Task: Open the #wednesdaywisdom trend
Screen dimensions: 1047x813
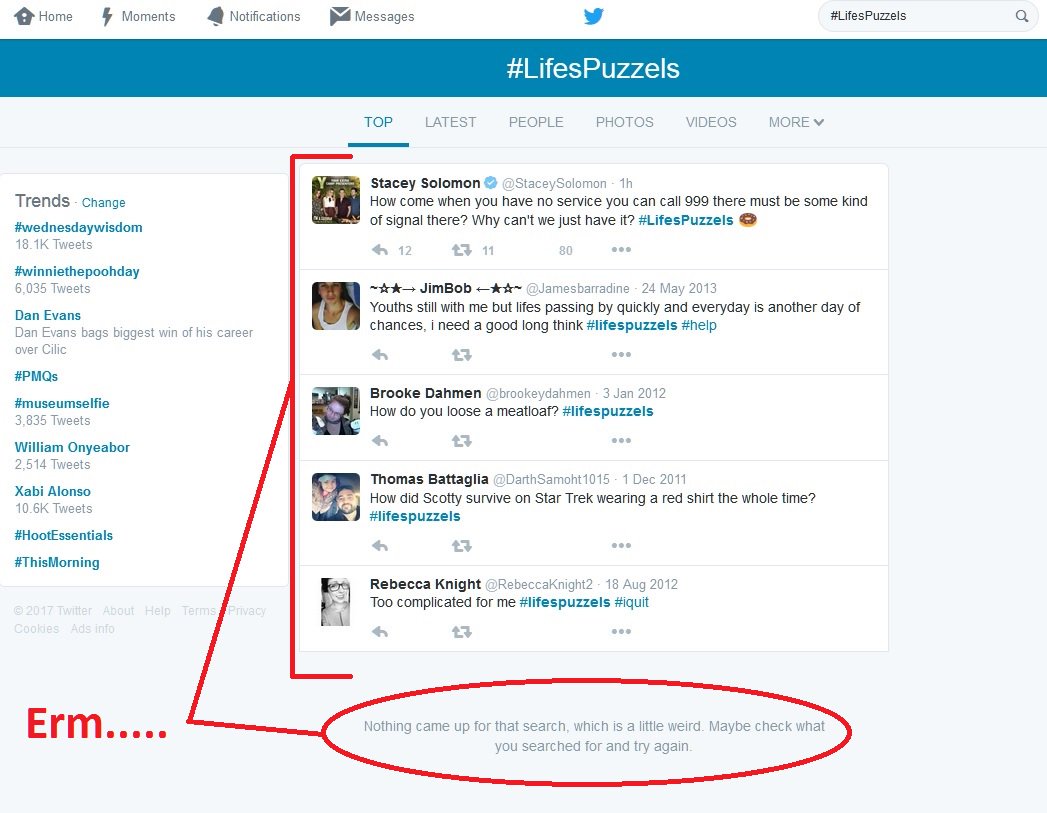Action: tap(78, 227)
